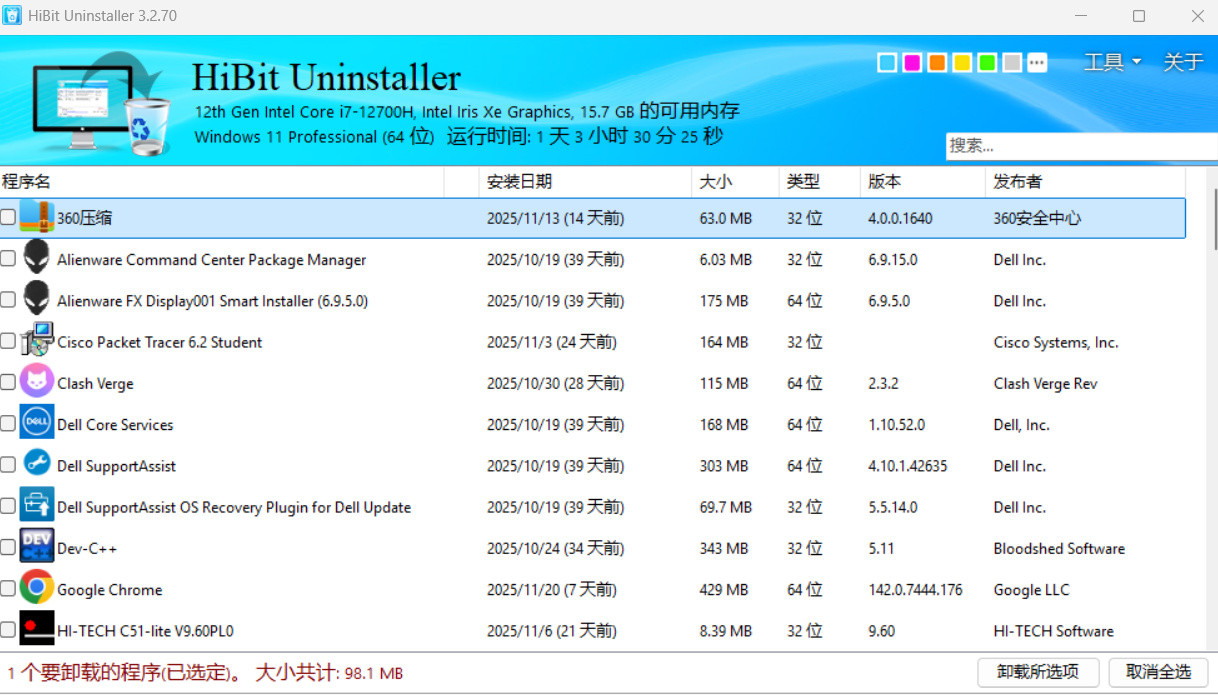Sort by 版本 column header
Image resolution: width=1218 pixels, height=697 pixels.
click(x=923, y=181)
